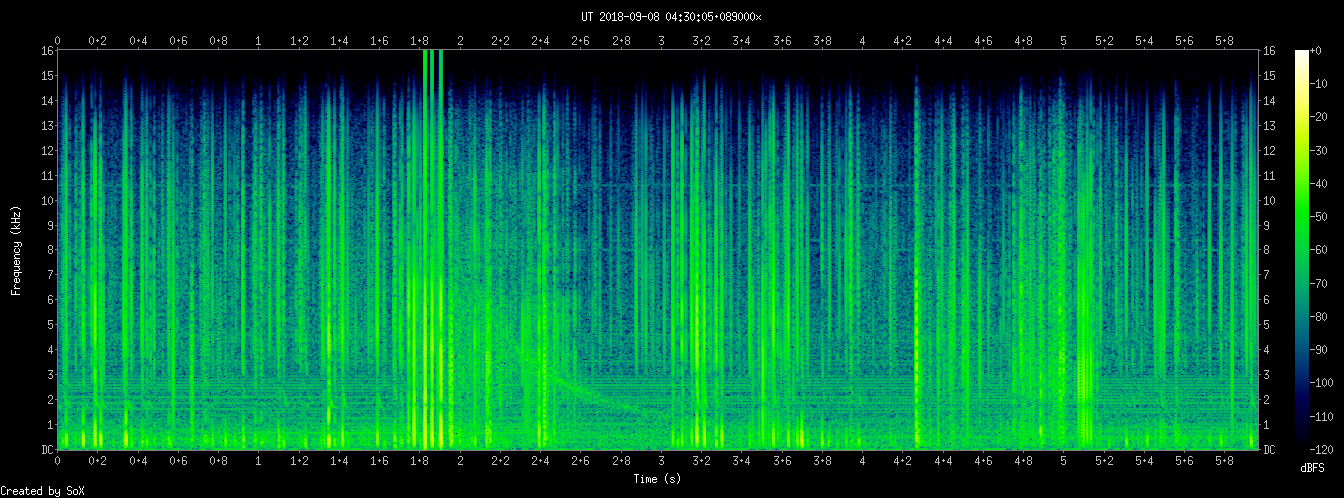Click the white top of the dBFS color bar
The image size is (1344, 498).
1302,53
